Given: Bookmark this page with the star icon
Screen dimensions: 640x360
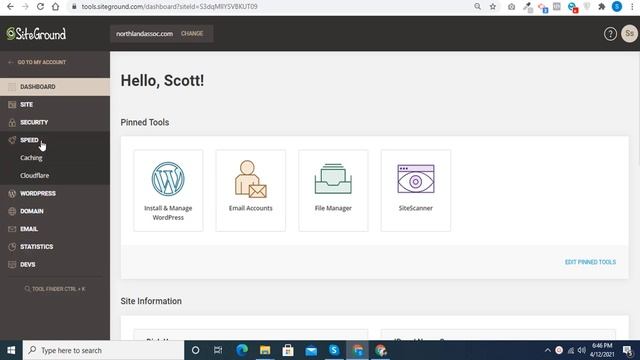Looking at the screenshot, I should click(x=493, y=7).
